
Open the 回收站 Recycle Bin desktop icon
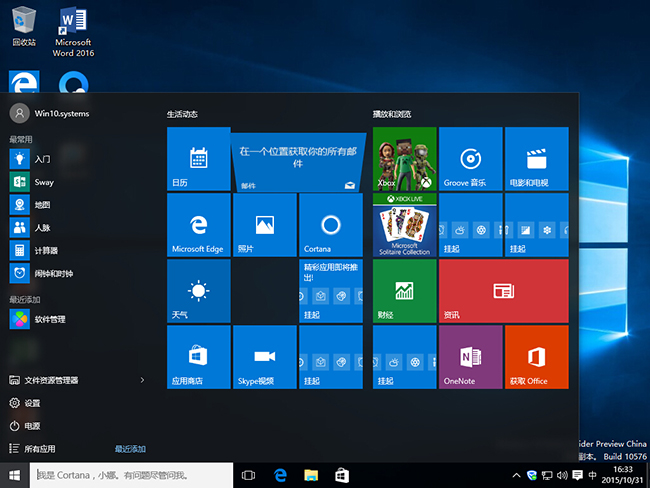point(24,26)
